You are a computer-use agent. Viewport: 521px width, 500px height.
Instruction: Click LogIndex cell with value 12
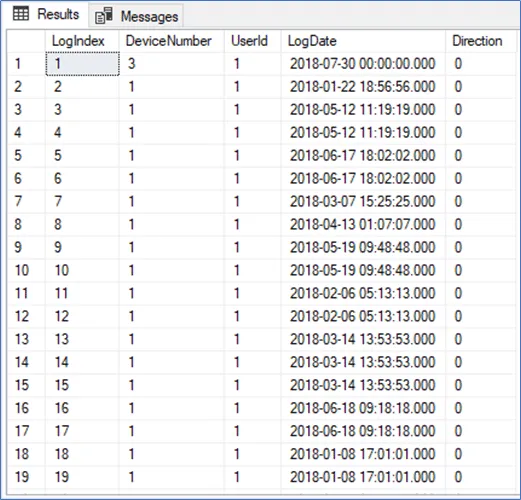tap(82, 316)
